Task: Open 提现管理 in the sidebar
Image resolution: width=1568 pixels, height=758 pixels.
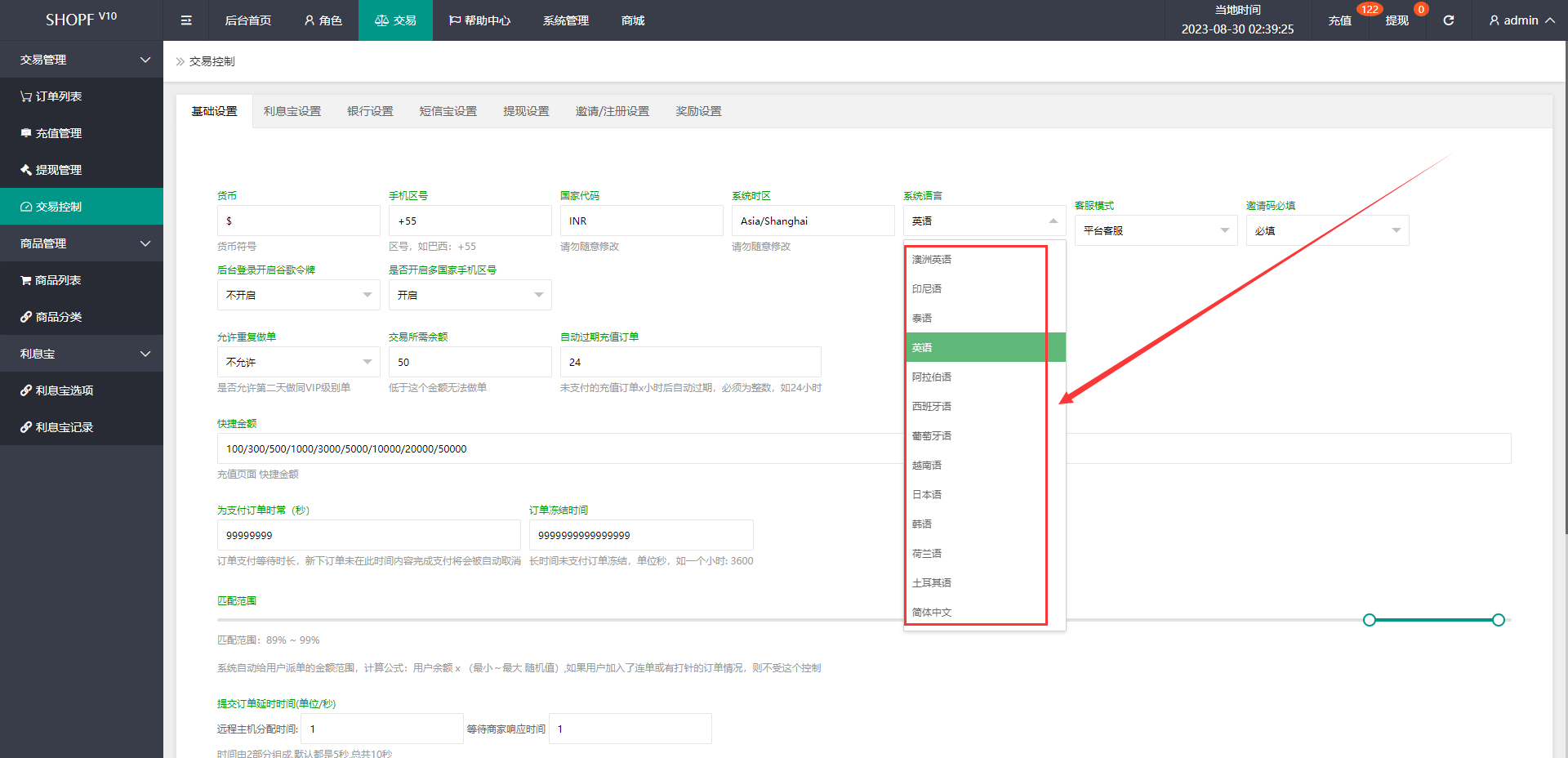Action: [51, 170]
